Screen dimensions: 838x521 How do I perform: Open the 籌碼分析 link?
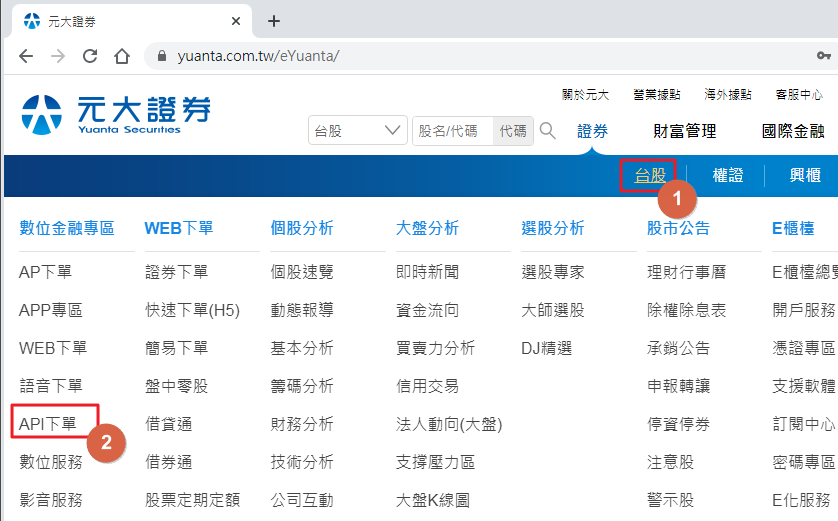pos(302,386)
